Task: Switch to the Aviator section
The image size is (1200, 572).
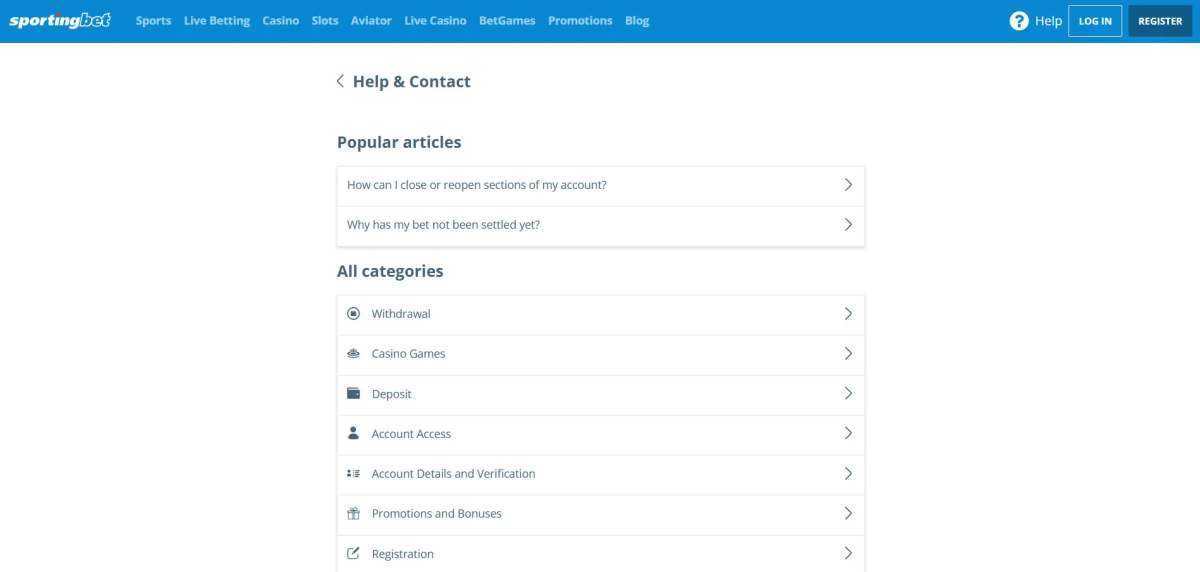Action: tap(371, 21)
